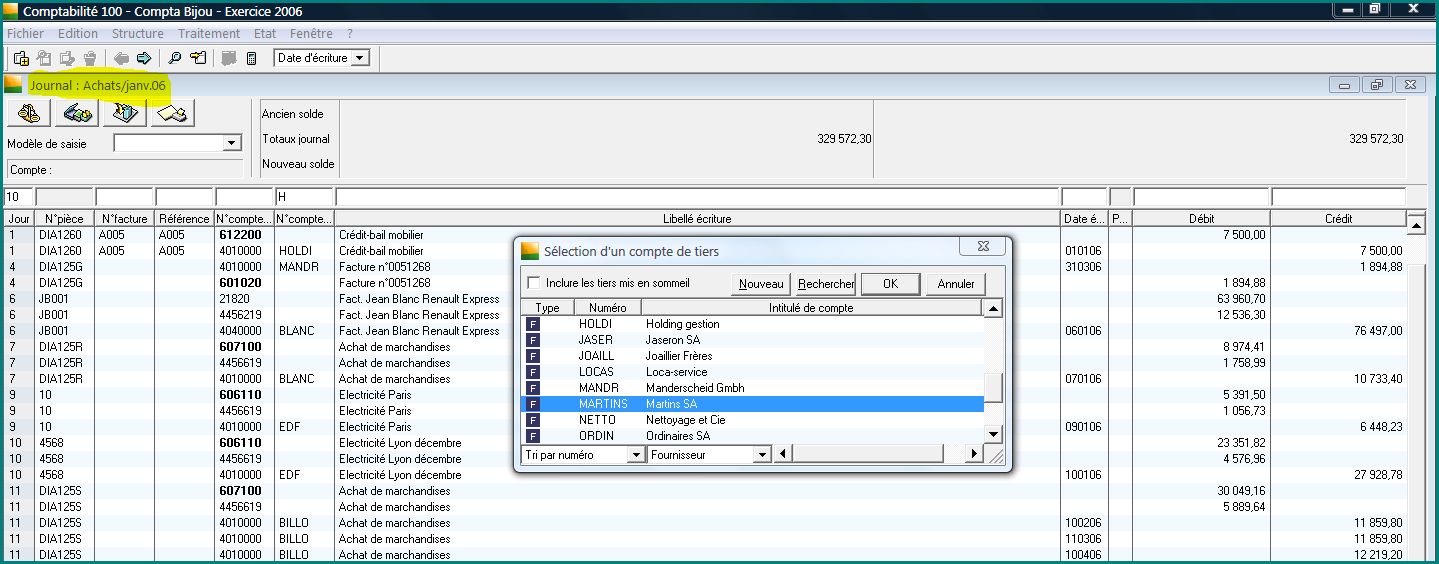Click the grayed duplicate toolbar icon
The height and width of the screenshot is (564, 1439).
point(44,58)
